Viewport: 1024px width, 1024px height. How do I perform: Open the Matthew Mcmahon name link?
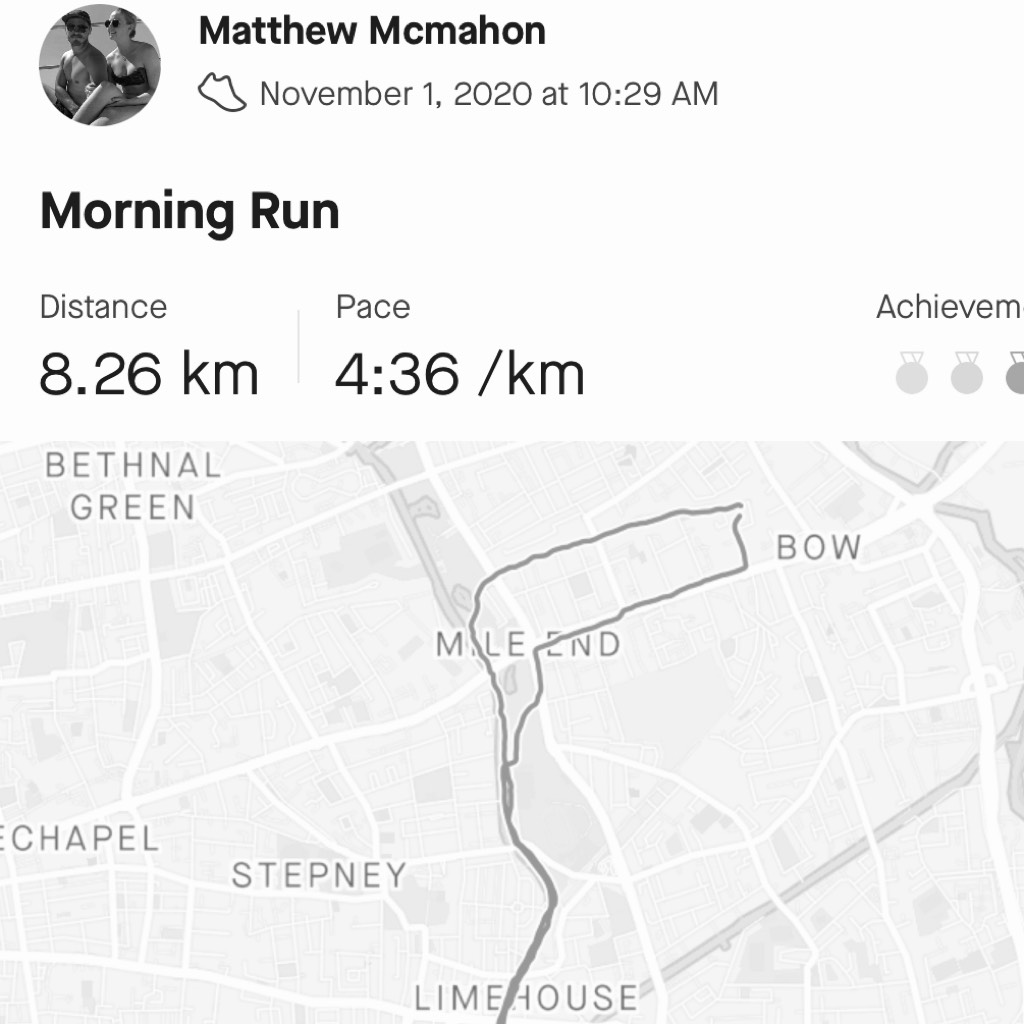372,31
